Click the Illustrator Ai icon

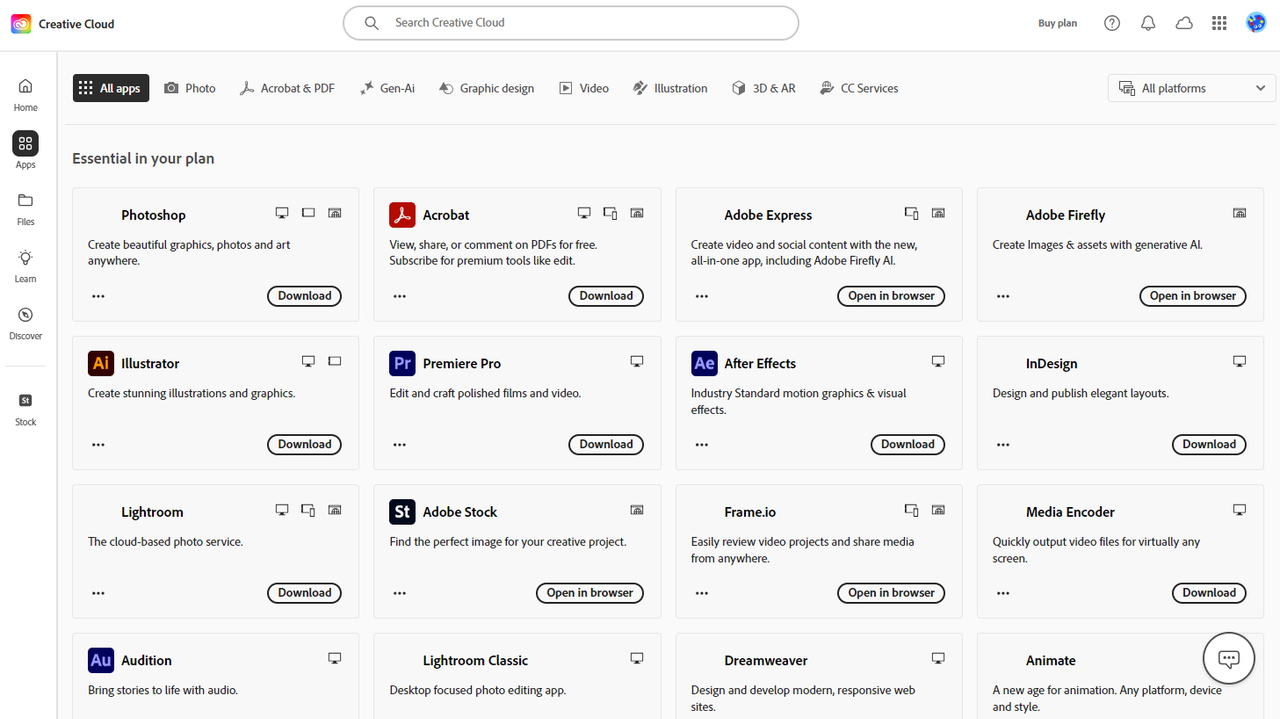pyautogui.click(x=101, y=363)
